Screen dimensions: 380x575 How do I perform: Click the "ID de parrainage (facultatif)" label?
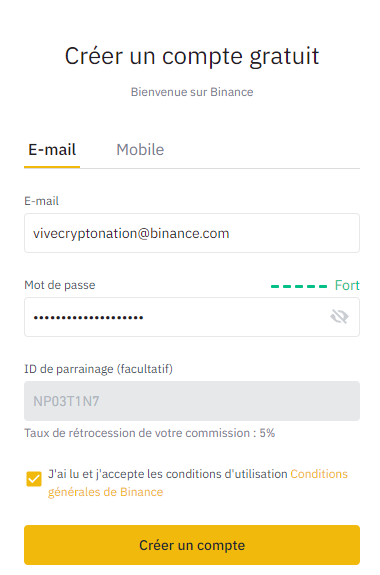coord(98,369)
